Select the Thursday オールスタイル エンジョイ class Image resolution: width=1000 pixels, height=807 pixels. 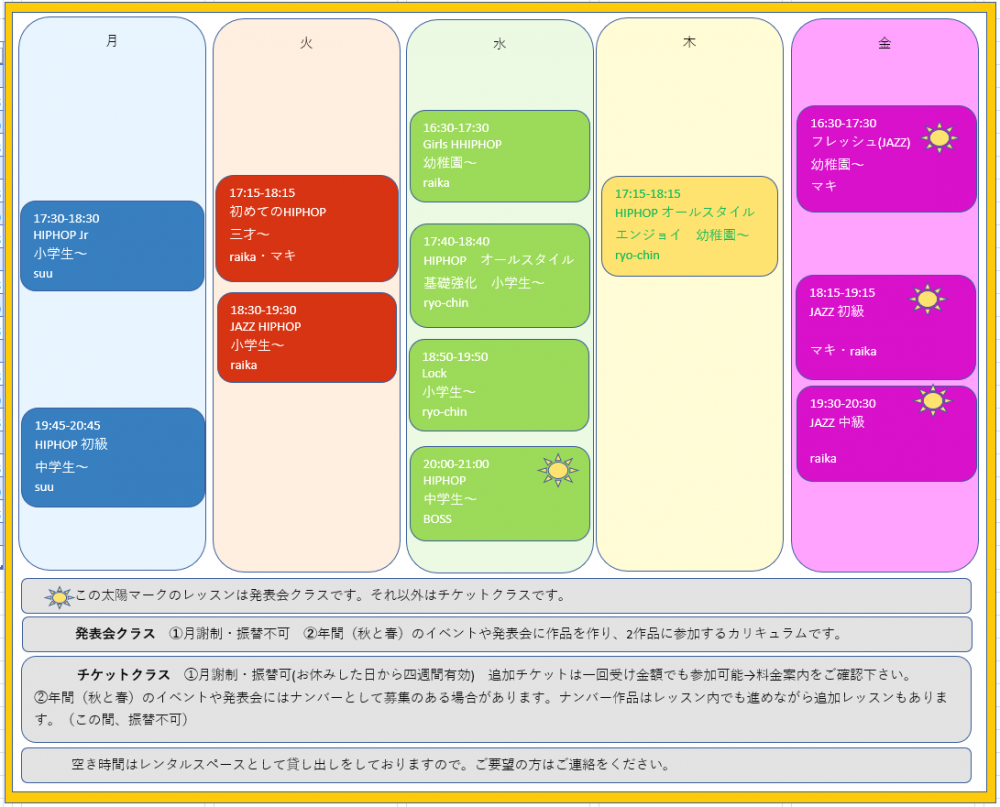click(689, 226)
